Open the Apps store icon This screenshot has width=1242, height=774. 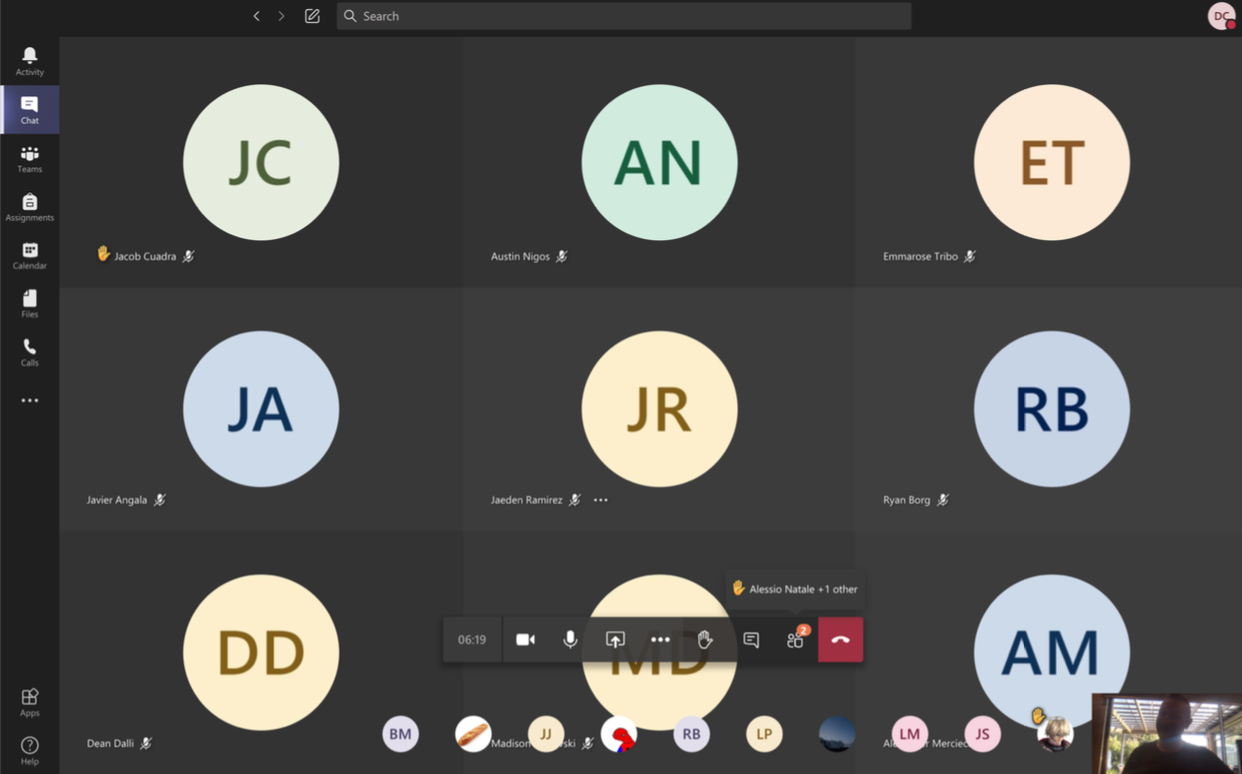click(x=29, y=701)
